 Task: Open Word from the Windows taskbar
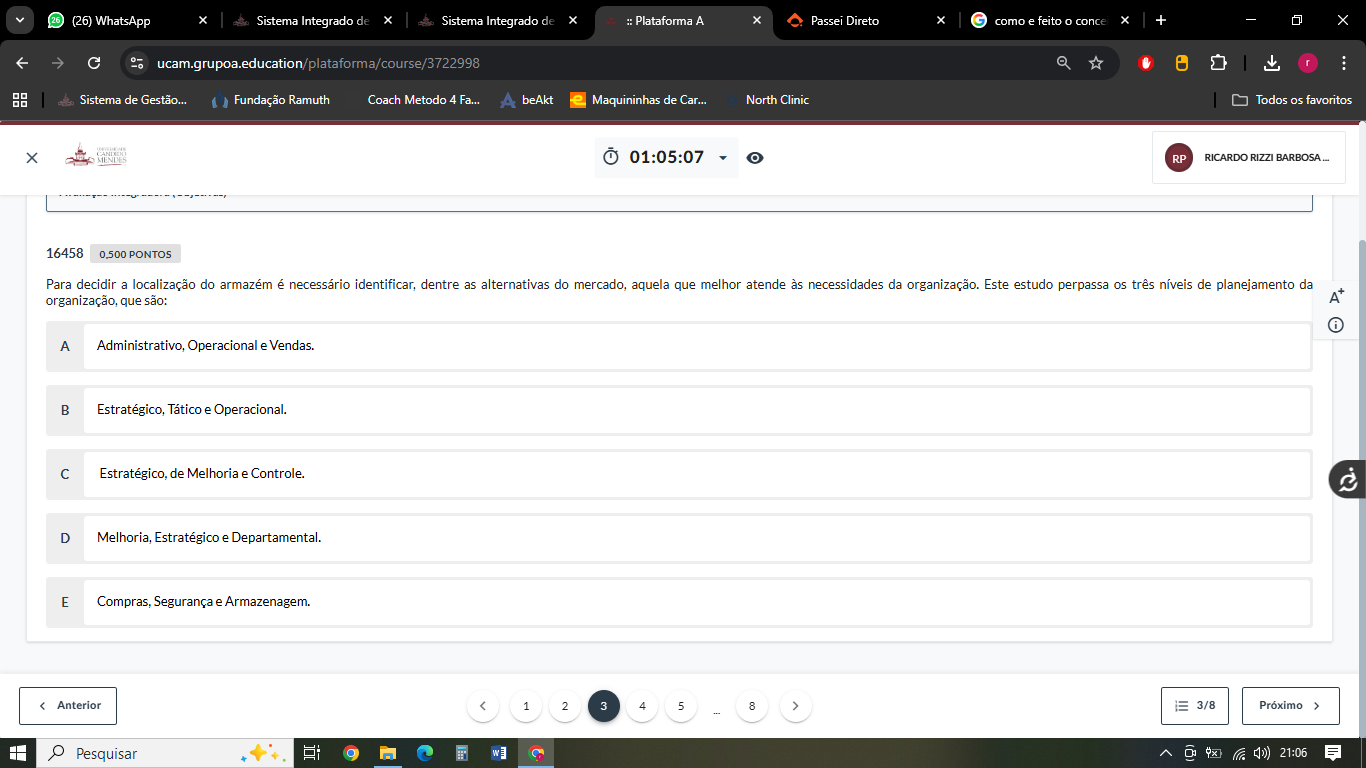(x=499, y=753)
